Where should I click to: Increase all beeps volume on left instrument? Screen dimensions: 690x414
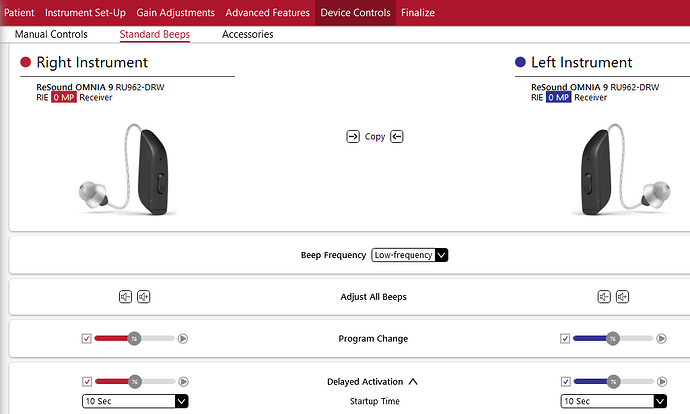click(623, 297)
